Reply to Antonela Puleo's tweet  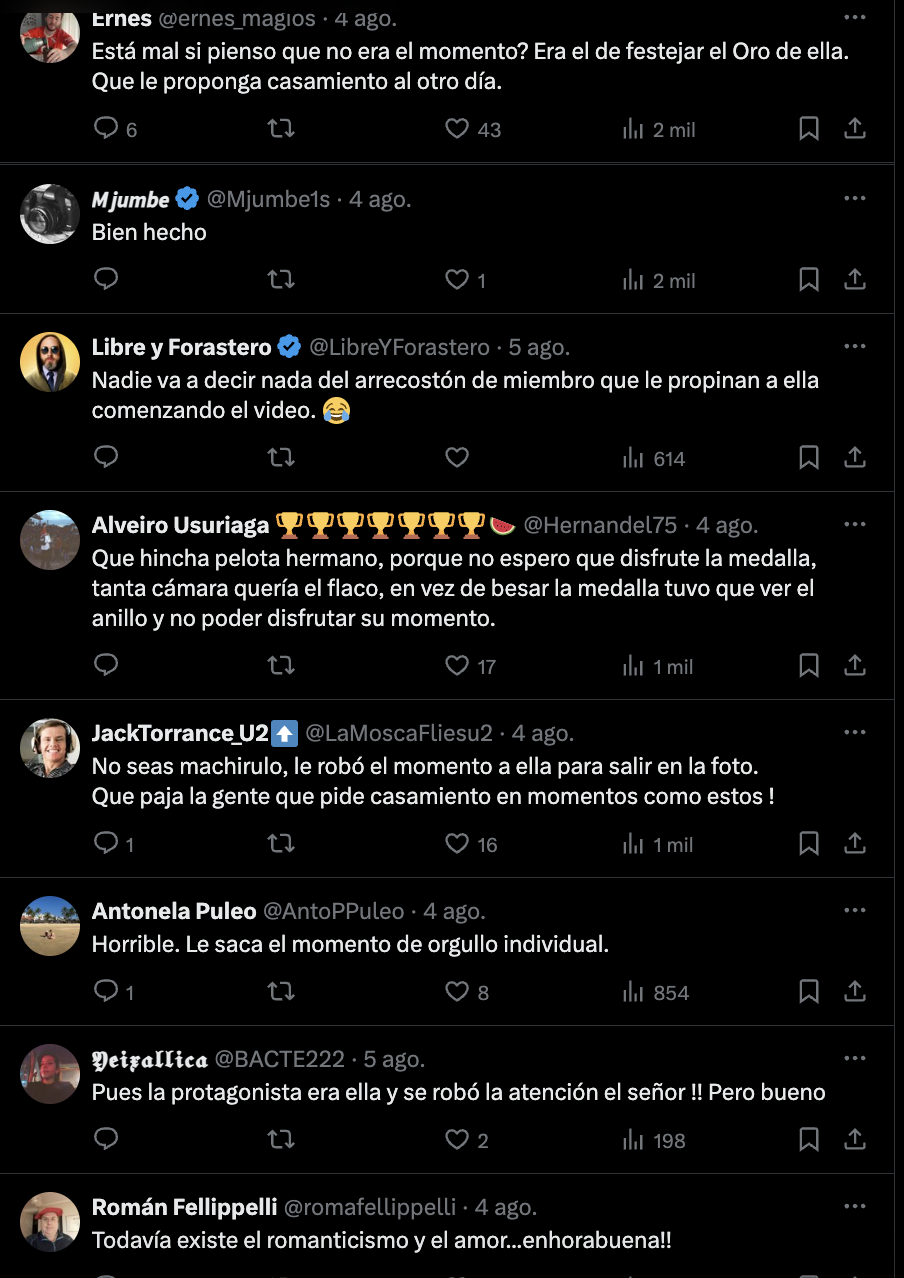pyautogui.click(x=106, y=992)
